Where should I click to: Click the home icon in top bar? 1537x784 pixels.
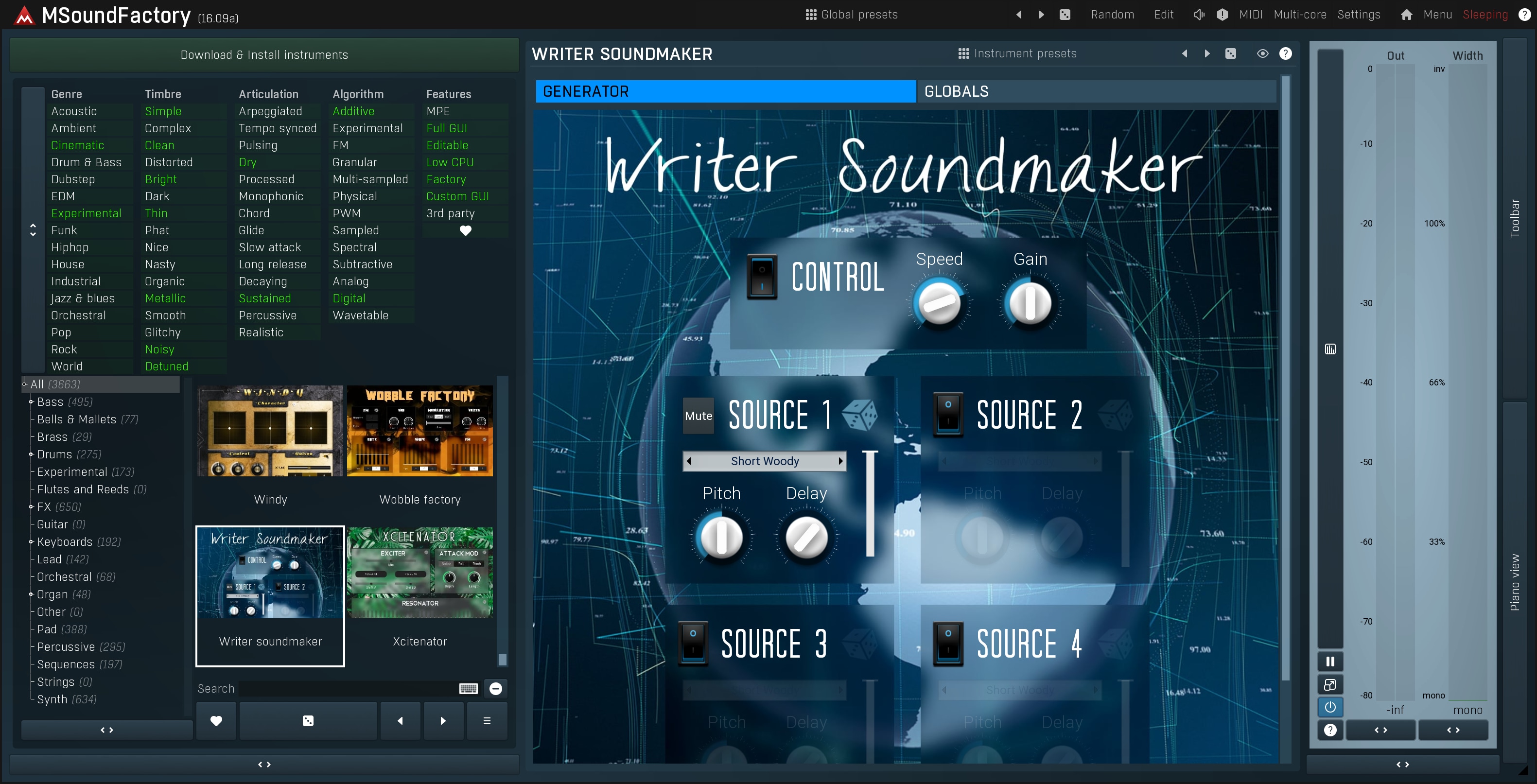click(x=1406, y=14)
